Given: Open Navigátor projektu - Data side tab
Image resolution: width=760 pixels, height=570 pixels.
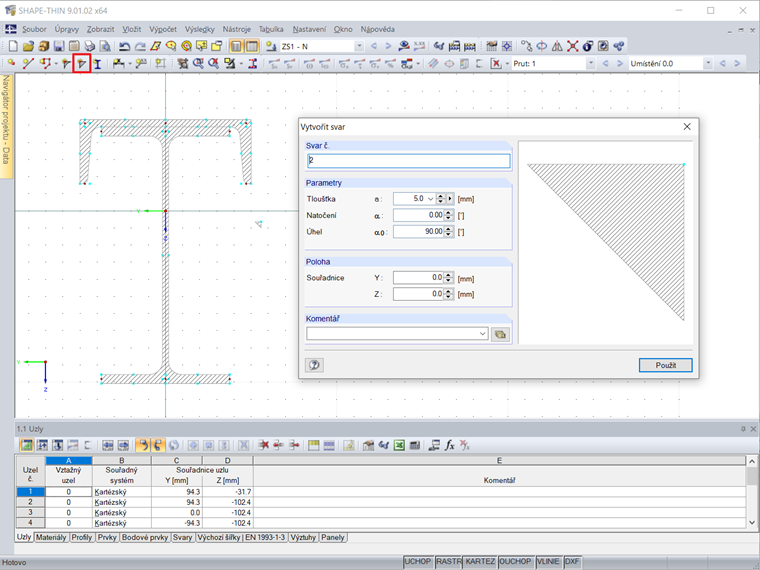Looking at the screenshot, I should 6,126.
